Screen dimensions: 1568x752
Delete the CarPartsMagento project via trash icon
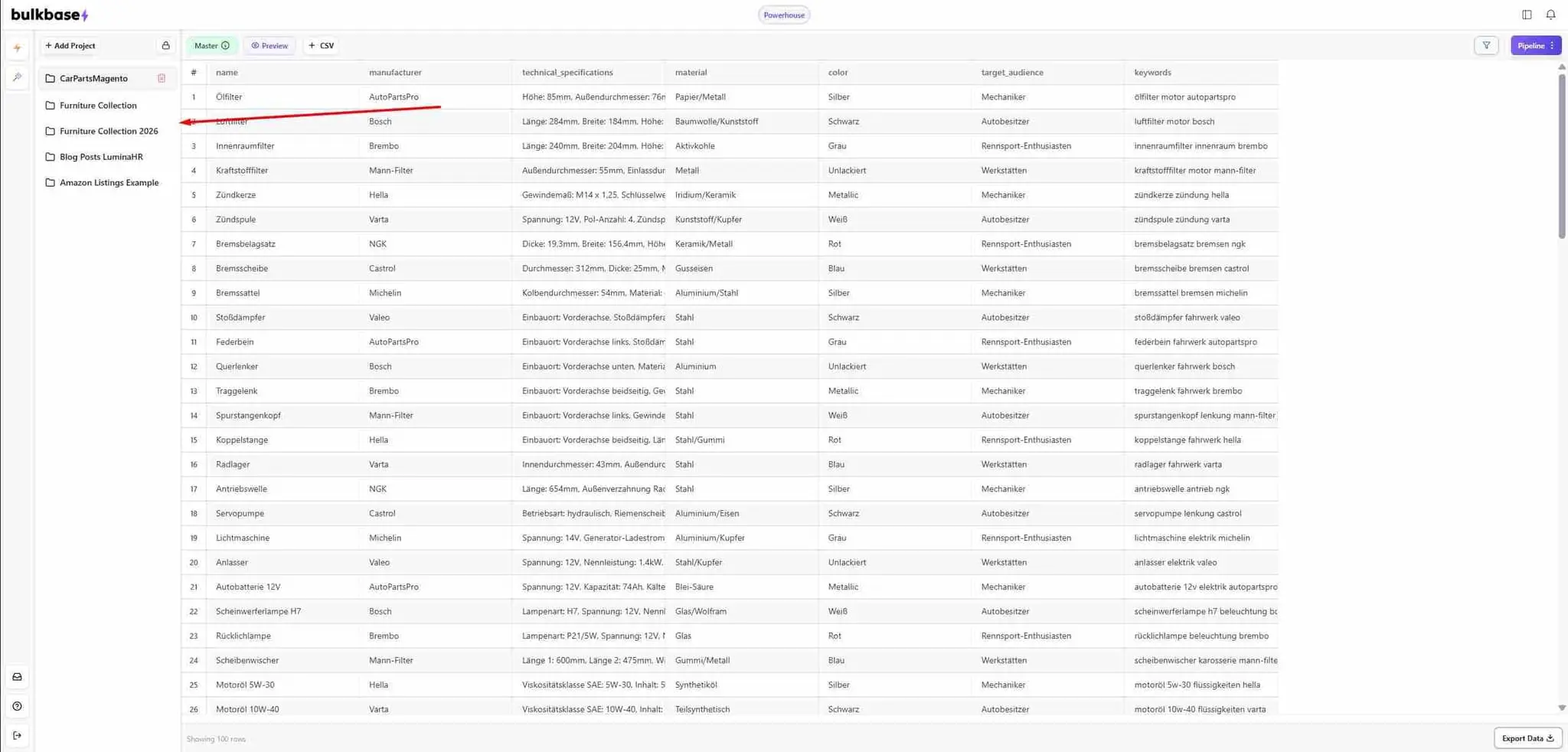click(162, 78)
